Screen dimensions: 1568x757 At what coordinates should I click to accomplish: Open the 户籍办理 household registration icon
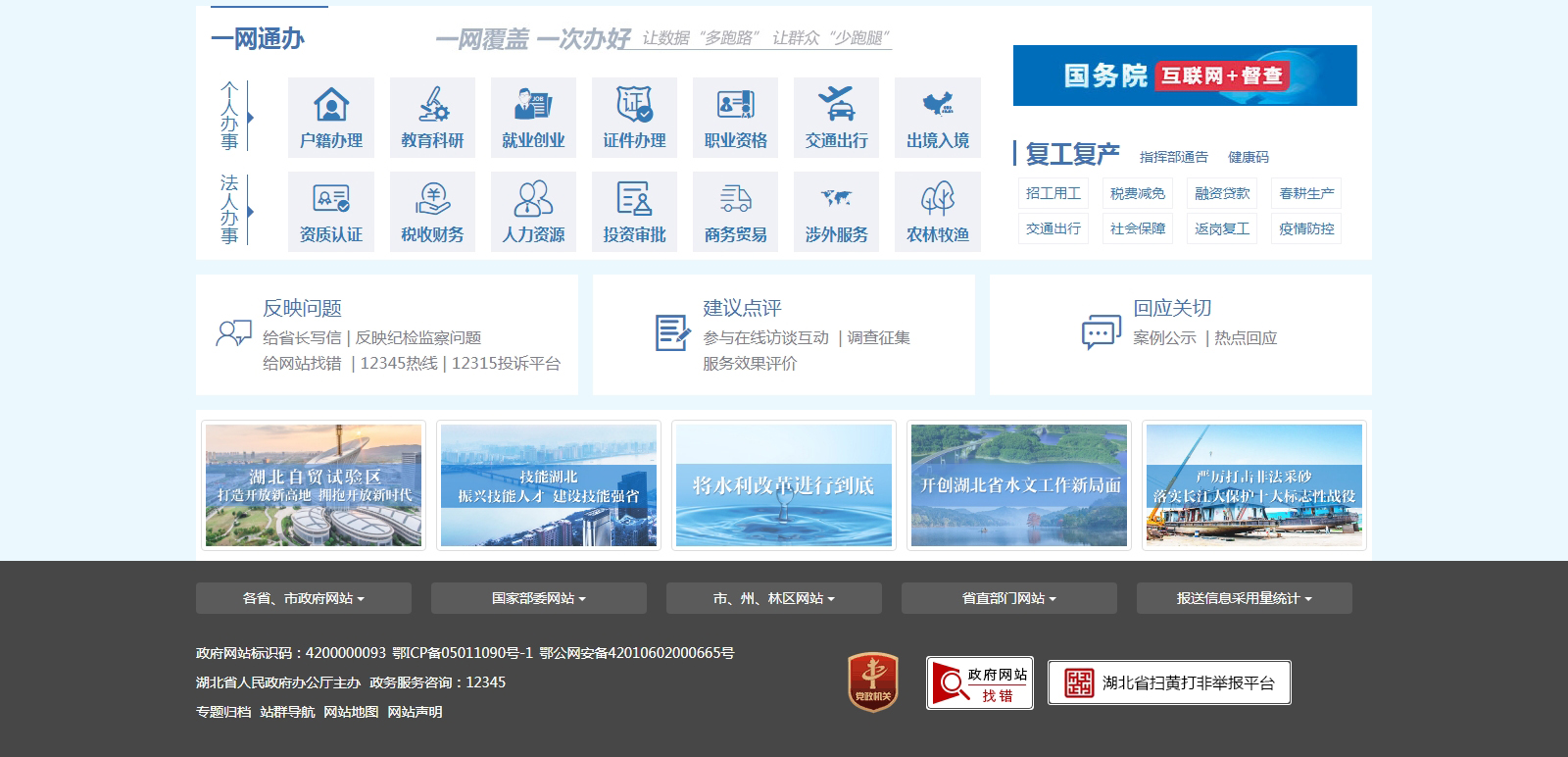coord(331,105)
